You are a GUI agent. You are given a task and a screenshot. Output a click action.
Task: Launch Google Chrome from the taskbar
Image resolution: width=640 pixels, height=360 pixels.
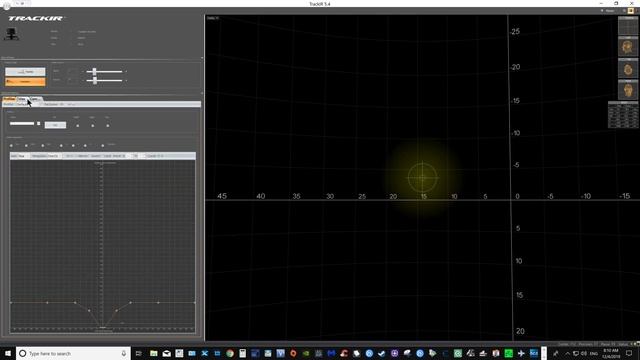(230, 353)
